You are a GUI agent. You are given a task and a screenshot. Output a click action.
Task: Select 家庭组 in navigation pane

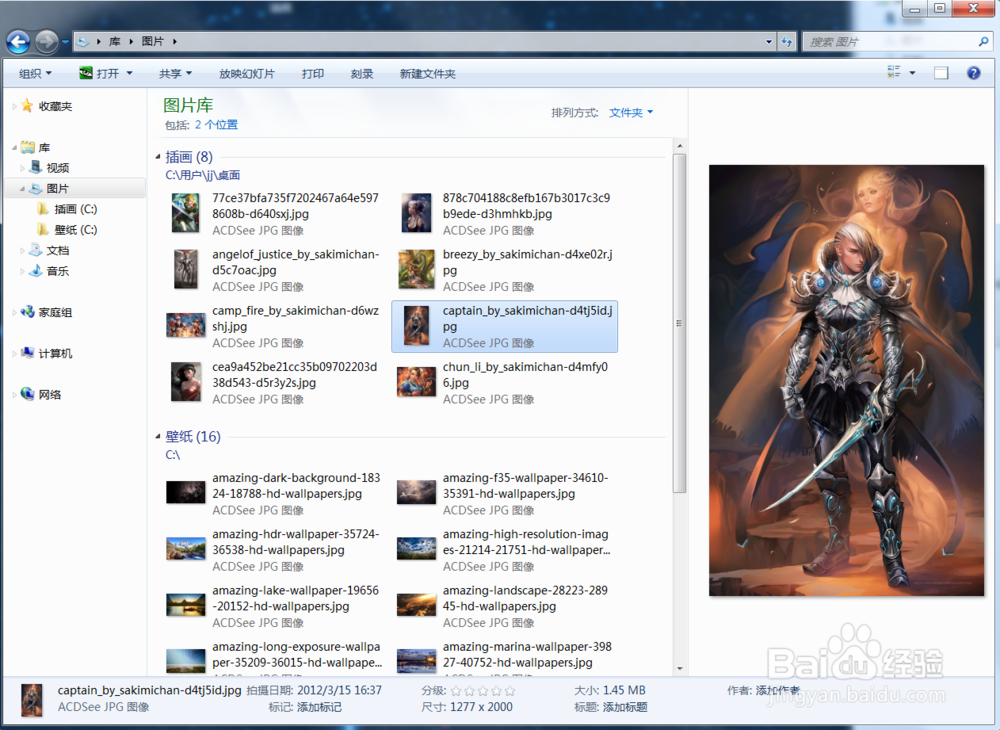(47, 312)
